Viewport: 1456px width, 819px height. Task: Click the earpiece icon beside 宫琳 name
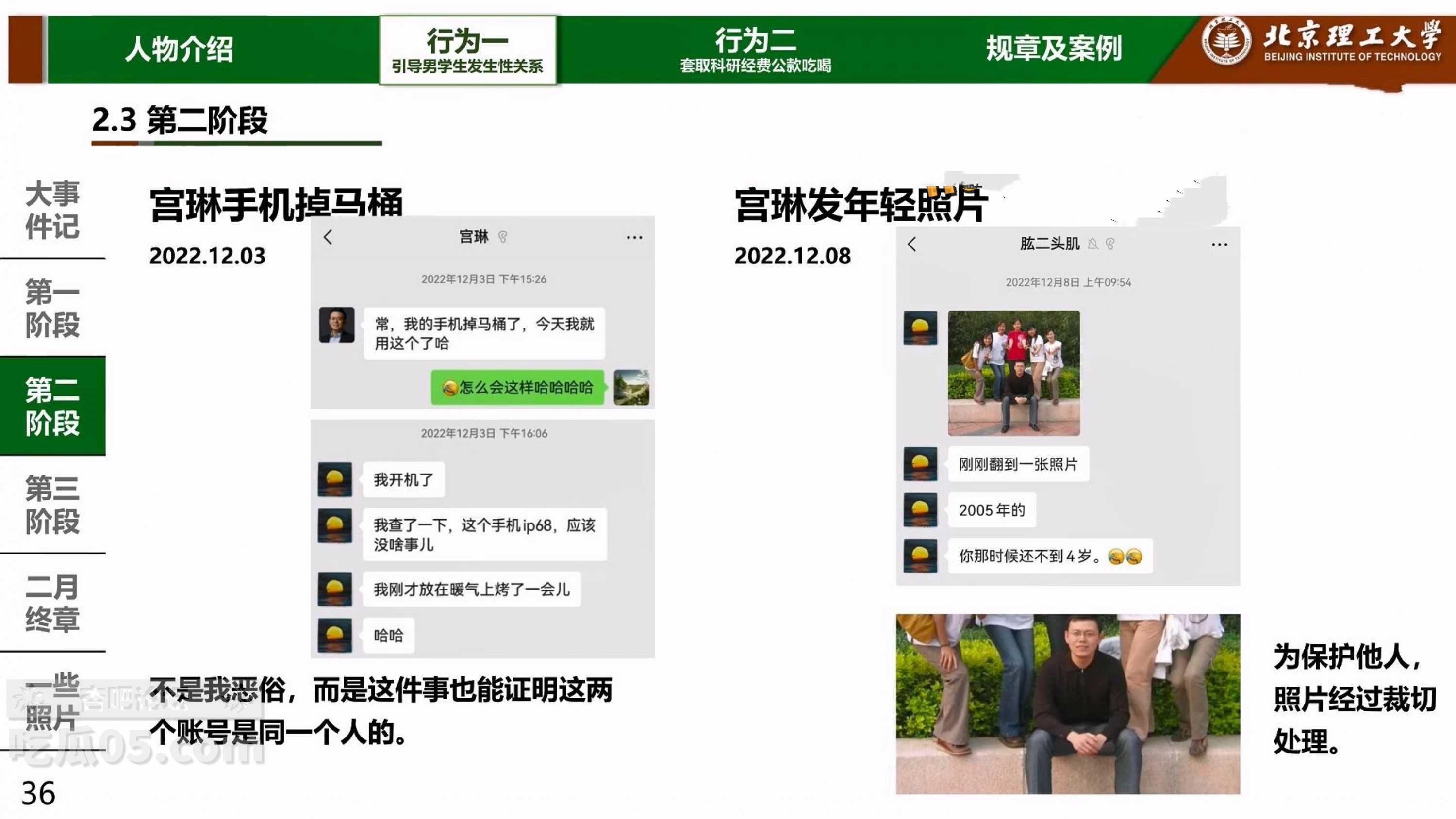tap(502, 237)
